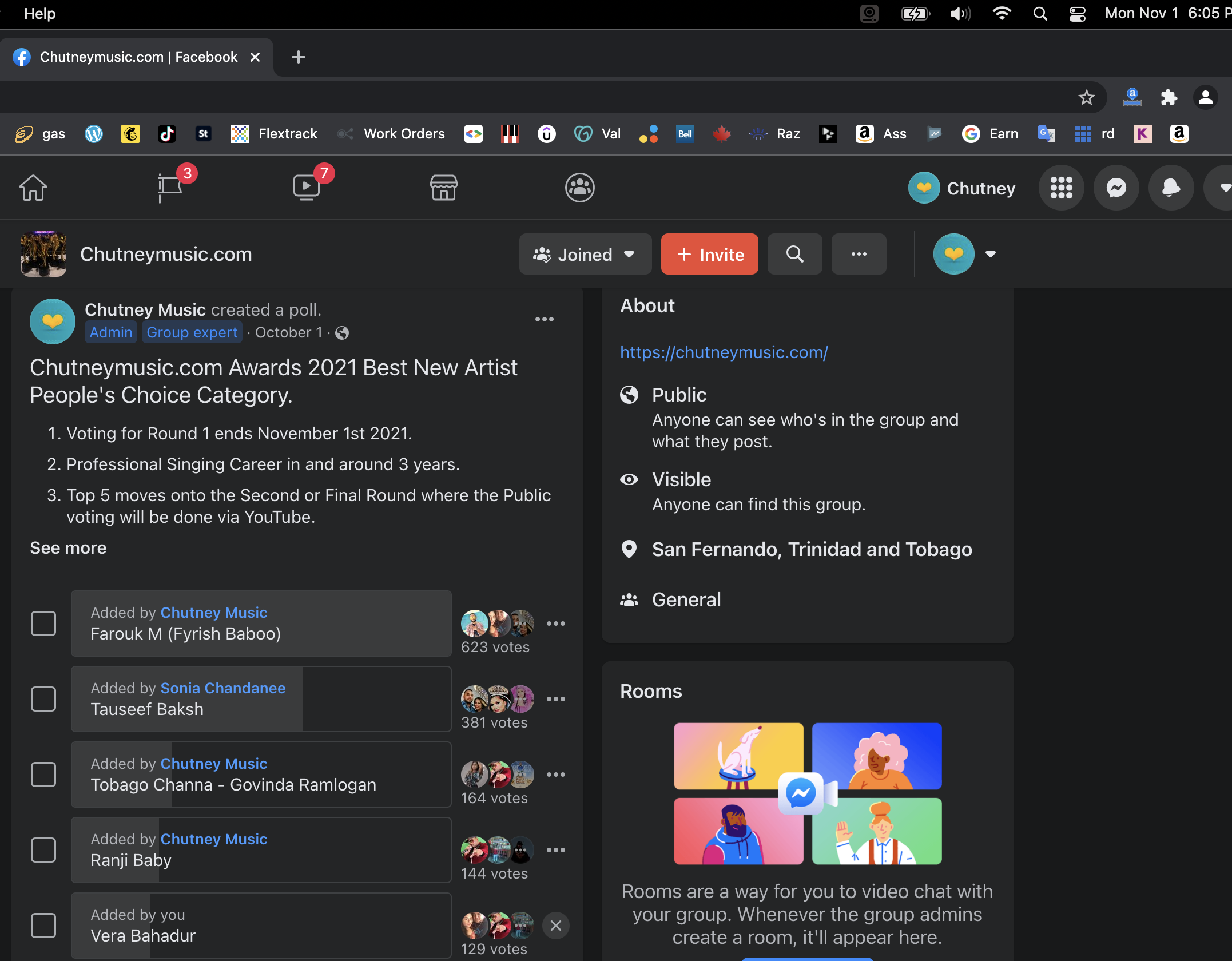Open Groups icon in top navigation
The height and width of the screenshot is (961, 1232).
tap(579, 188)
